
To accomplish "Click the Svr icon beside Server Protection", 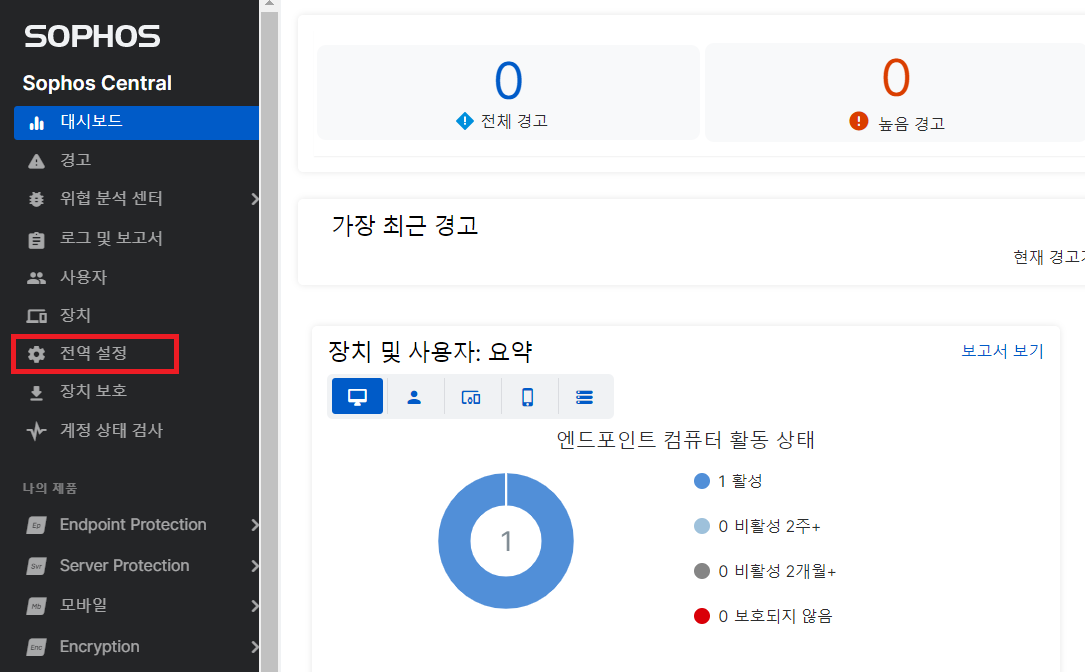I will tap(37, 566).
